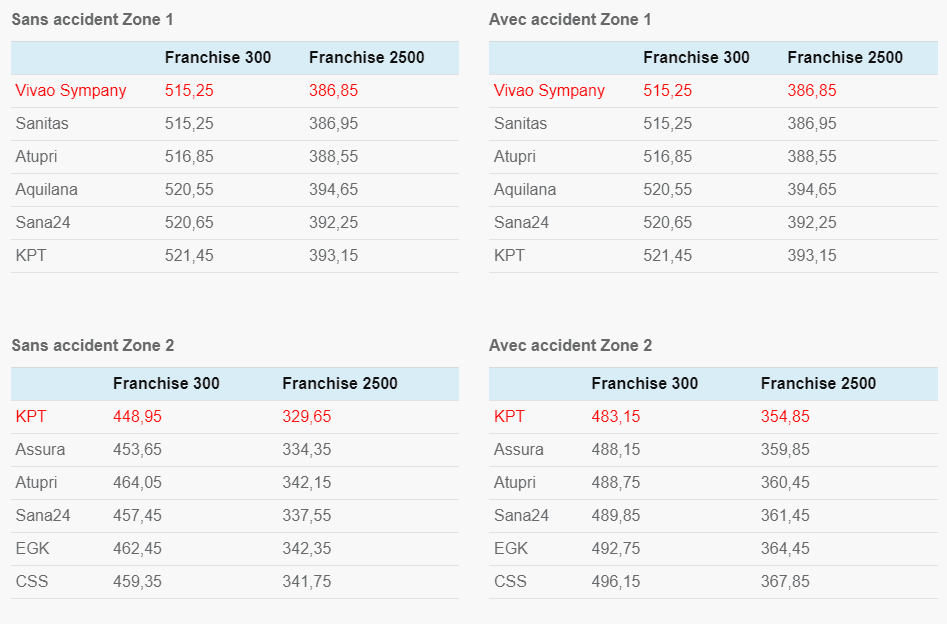Select Assura's premium 453,65
This screenshot has height=624, width=947.
point(137,449)
